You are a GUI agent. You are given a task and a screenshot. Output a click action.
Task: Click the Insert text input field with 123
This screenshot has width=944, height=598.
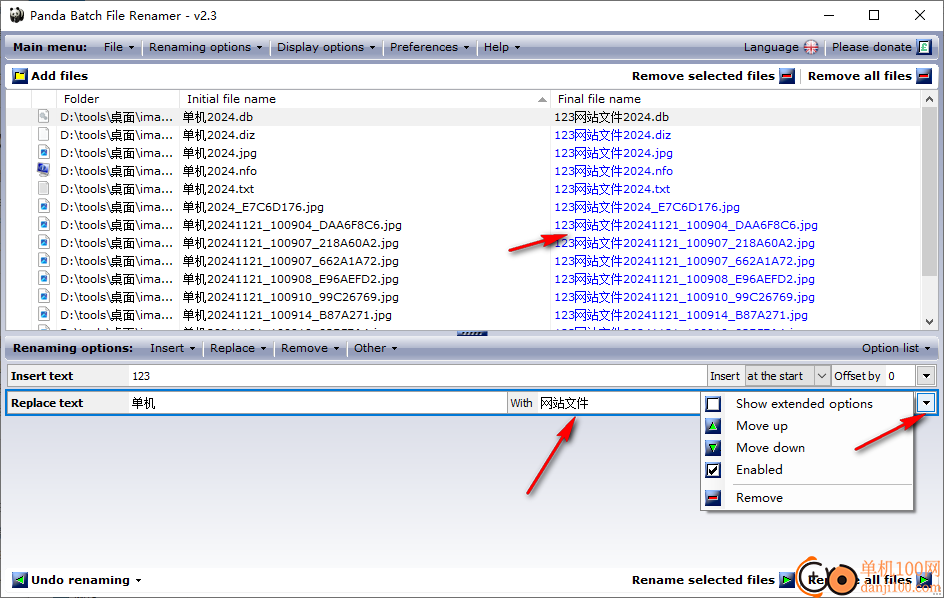pos(417,376)
